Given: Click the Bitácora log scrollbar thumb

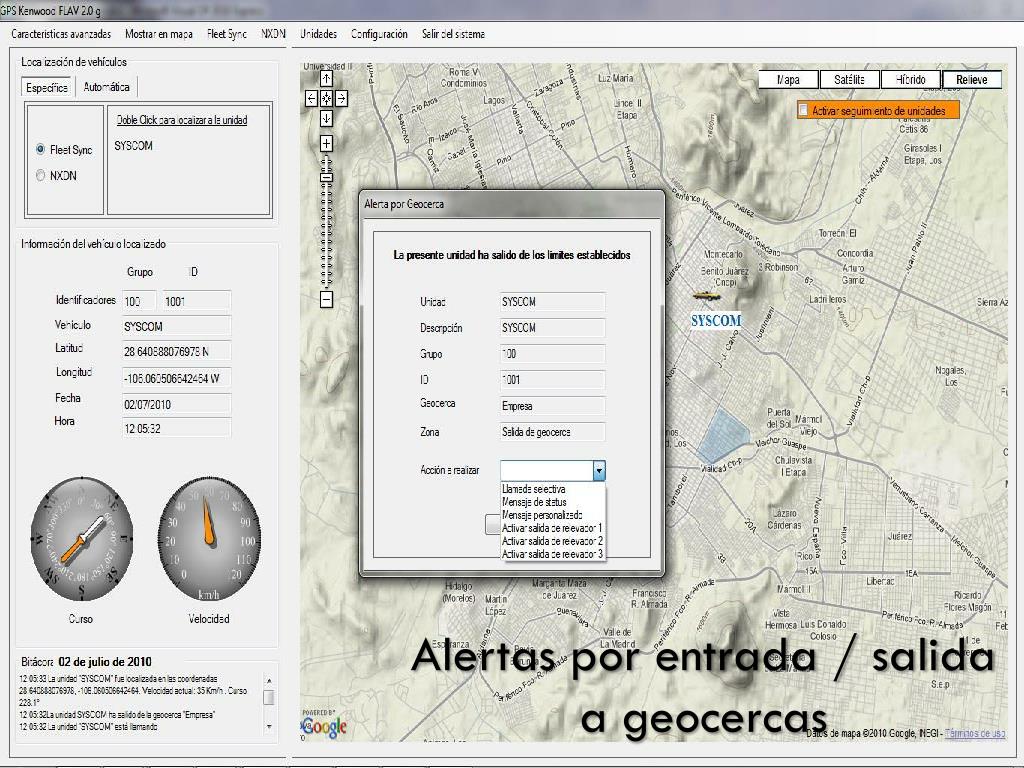Looking at the screenshot, I should point(268,697).
